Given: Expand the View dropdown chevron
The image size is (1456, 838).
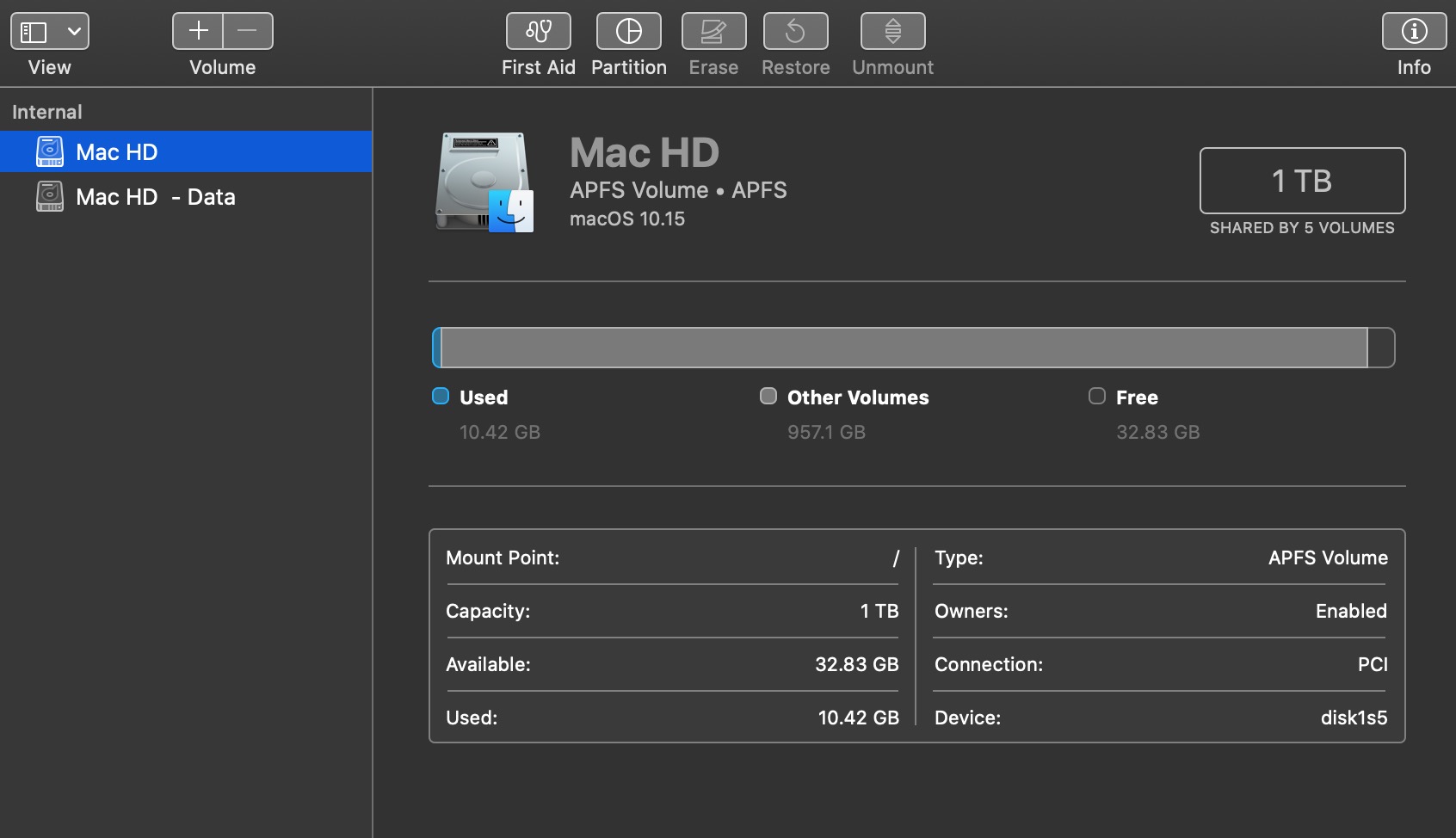Looking at the screenshot, I should point(74,32).
